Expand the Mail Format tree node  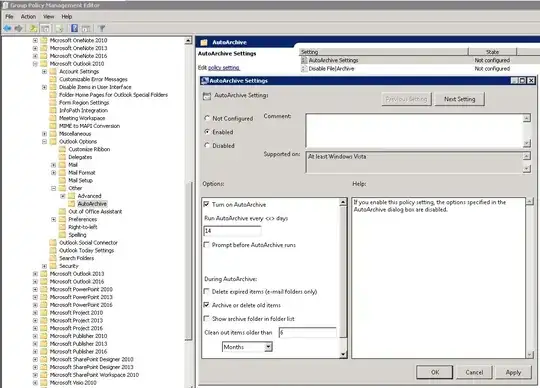click(x=54, y=172)
